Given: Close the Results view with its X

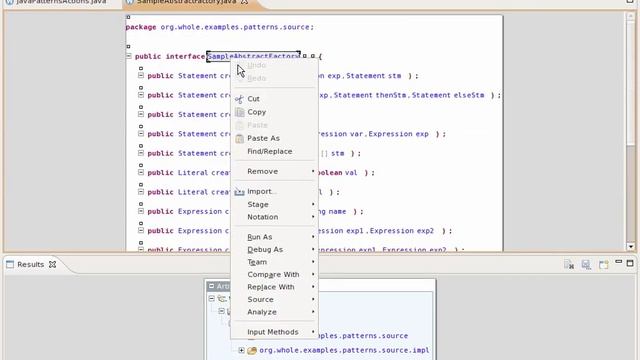Looking at the screenshot, I should 52,264.
